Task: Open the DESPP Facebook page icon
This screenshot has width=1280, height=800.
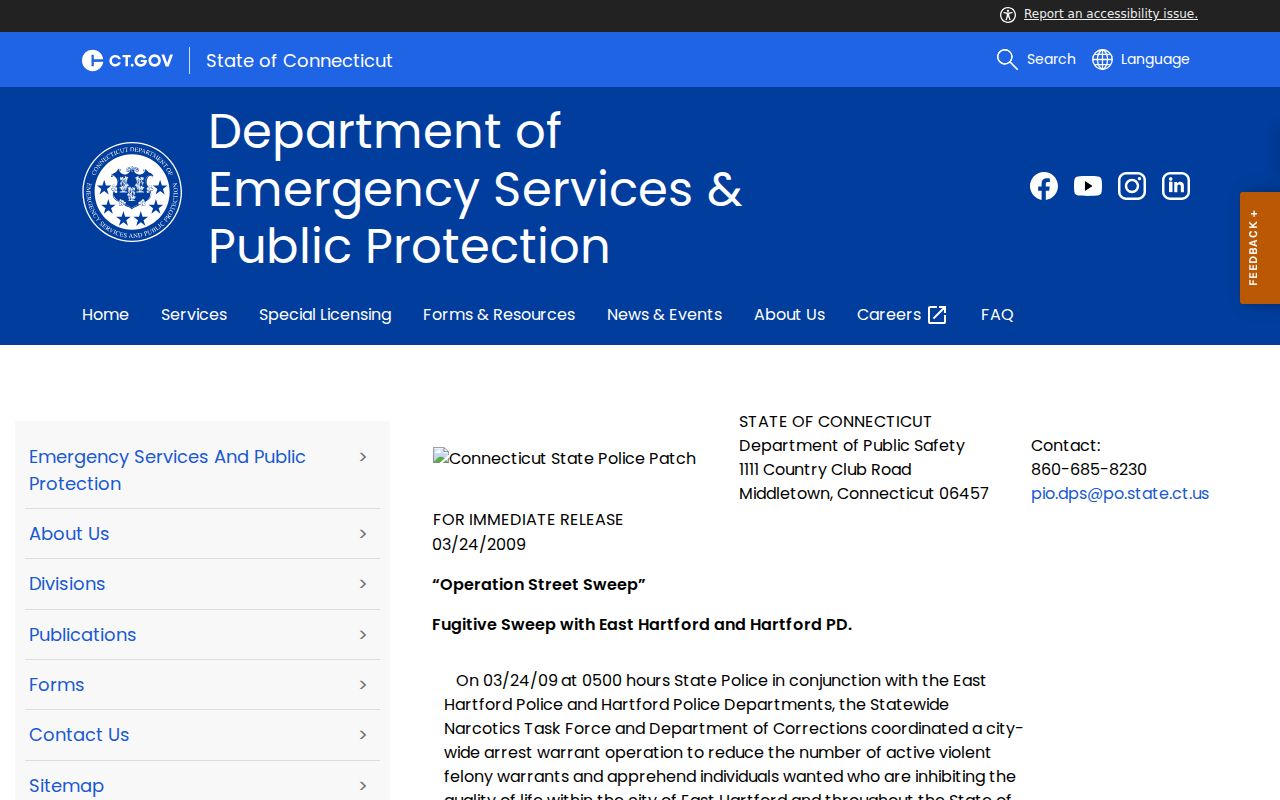Action: [1044, 186]
